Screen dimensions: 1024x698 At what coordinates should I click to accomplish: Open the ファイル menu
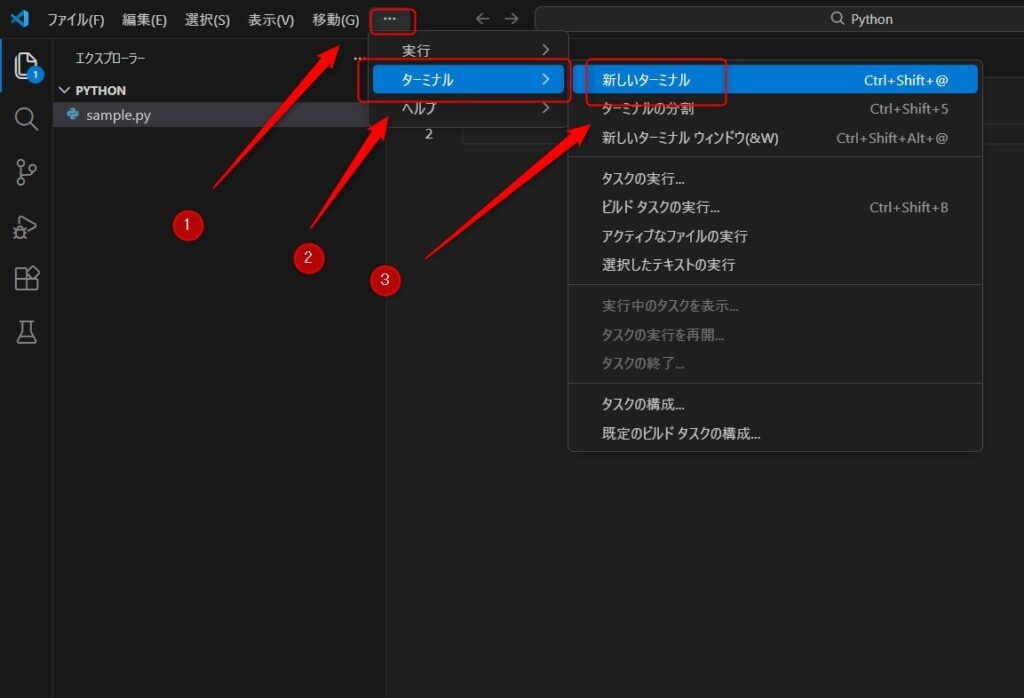pos(75,19)
